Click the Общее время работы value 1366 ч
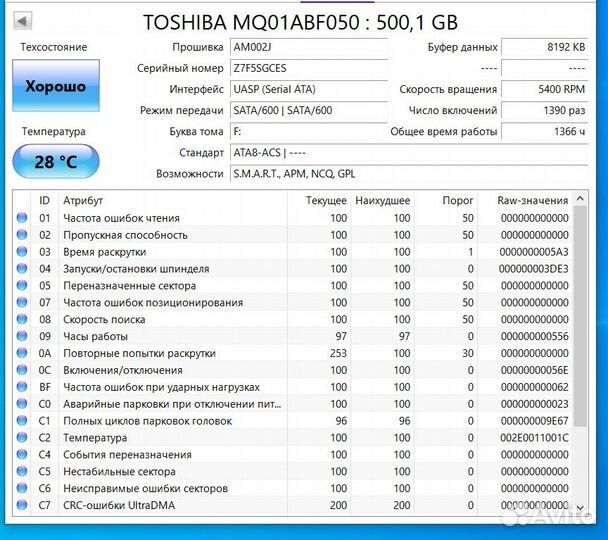Viewport: 608px width, 540px height. pos(545,132)
